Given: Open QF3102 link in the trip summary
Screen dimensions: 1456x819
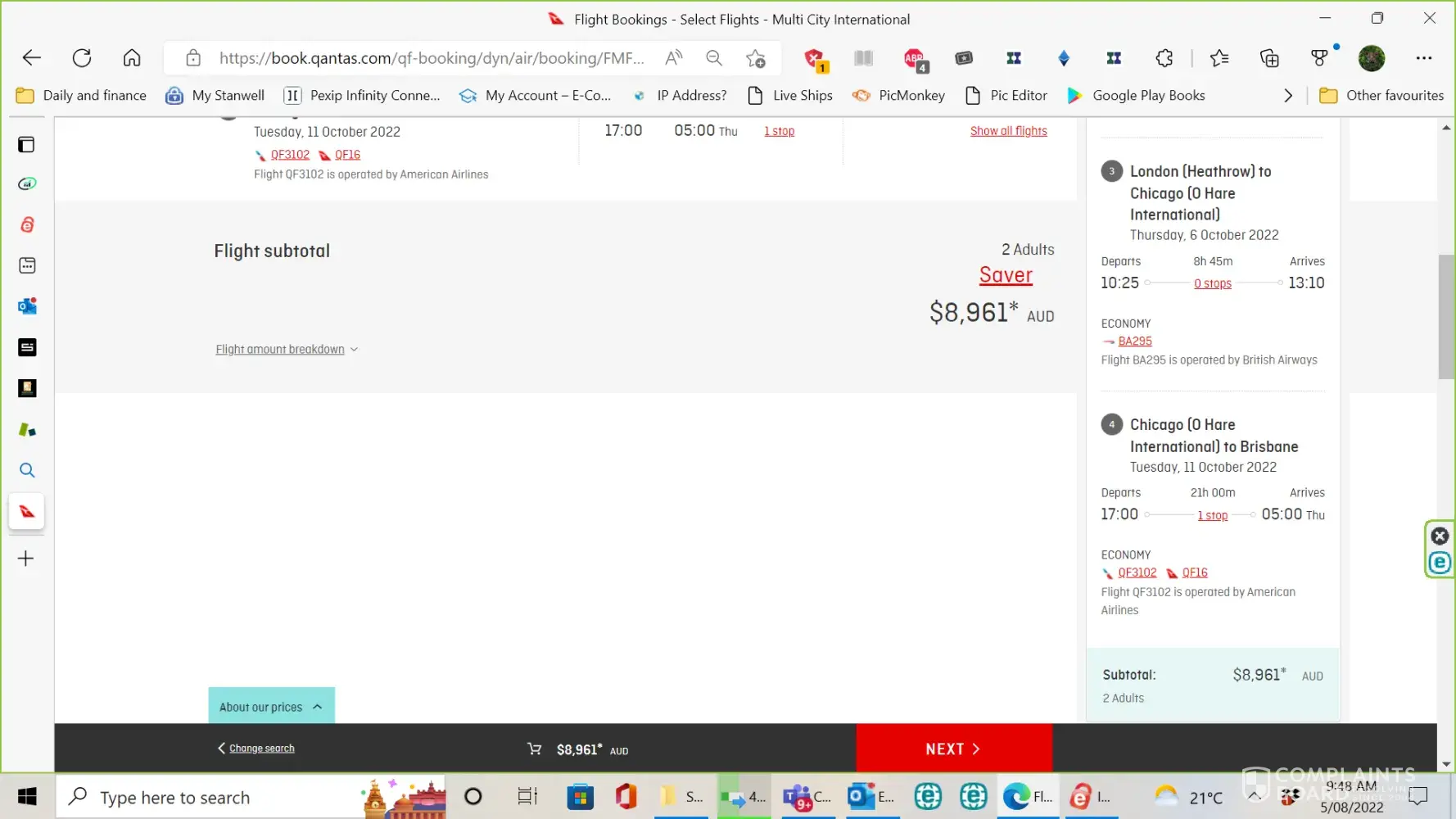Looking at the screenshot, I should click(1137, 573).
